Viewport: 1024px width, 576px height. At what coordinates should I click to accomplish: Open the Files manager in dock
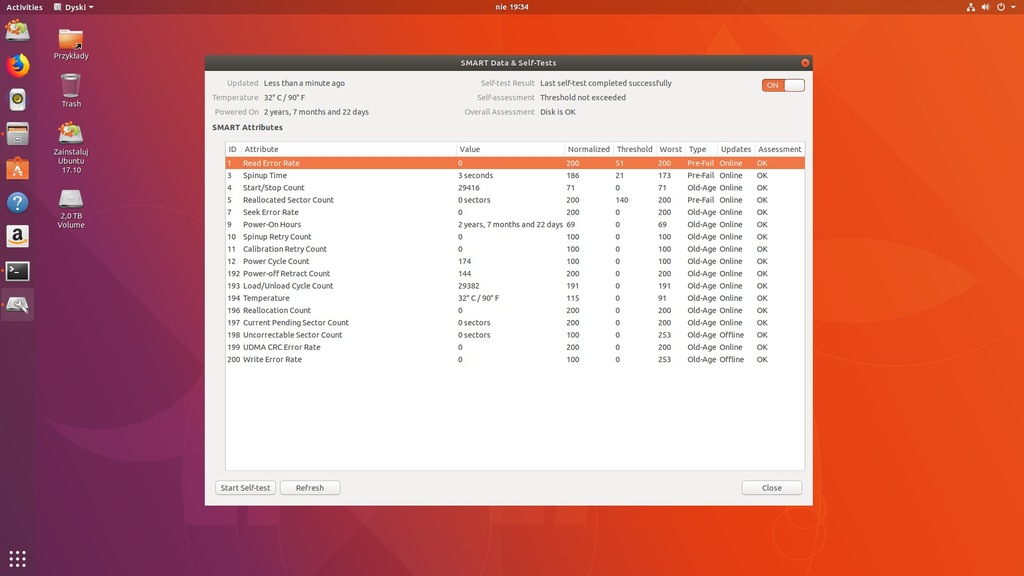(18, 134)
